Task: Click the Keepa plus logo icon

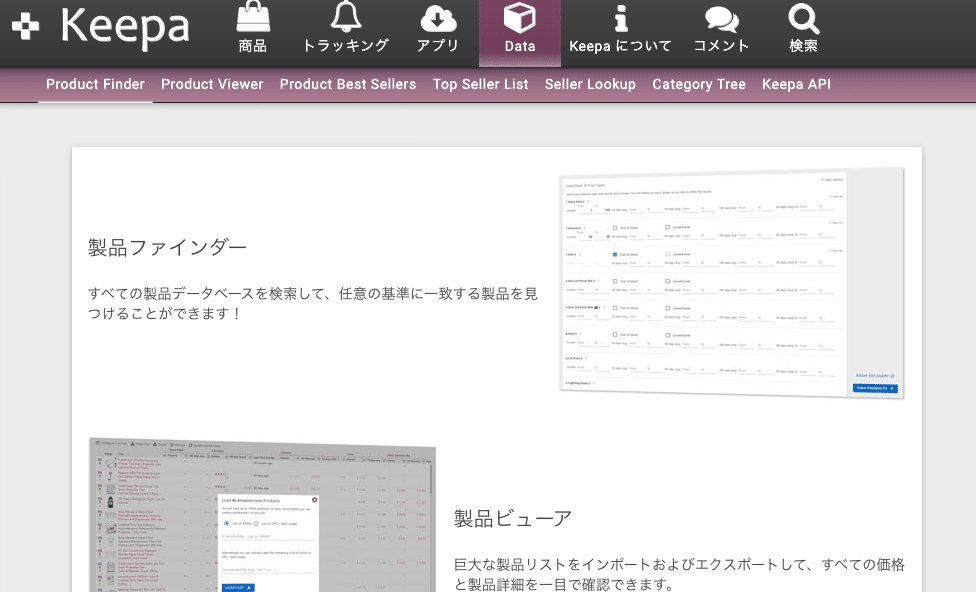Action: pos(26,26)
